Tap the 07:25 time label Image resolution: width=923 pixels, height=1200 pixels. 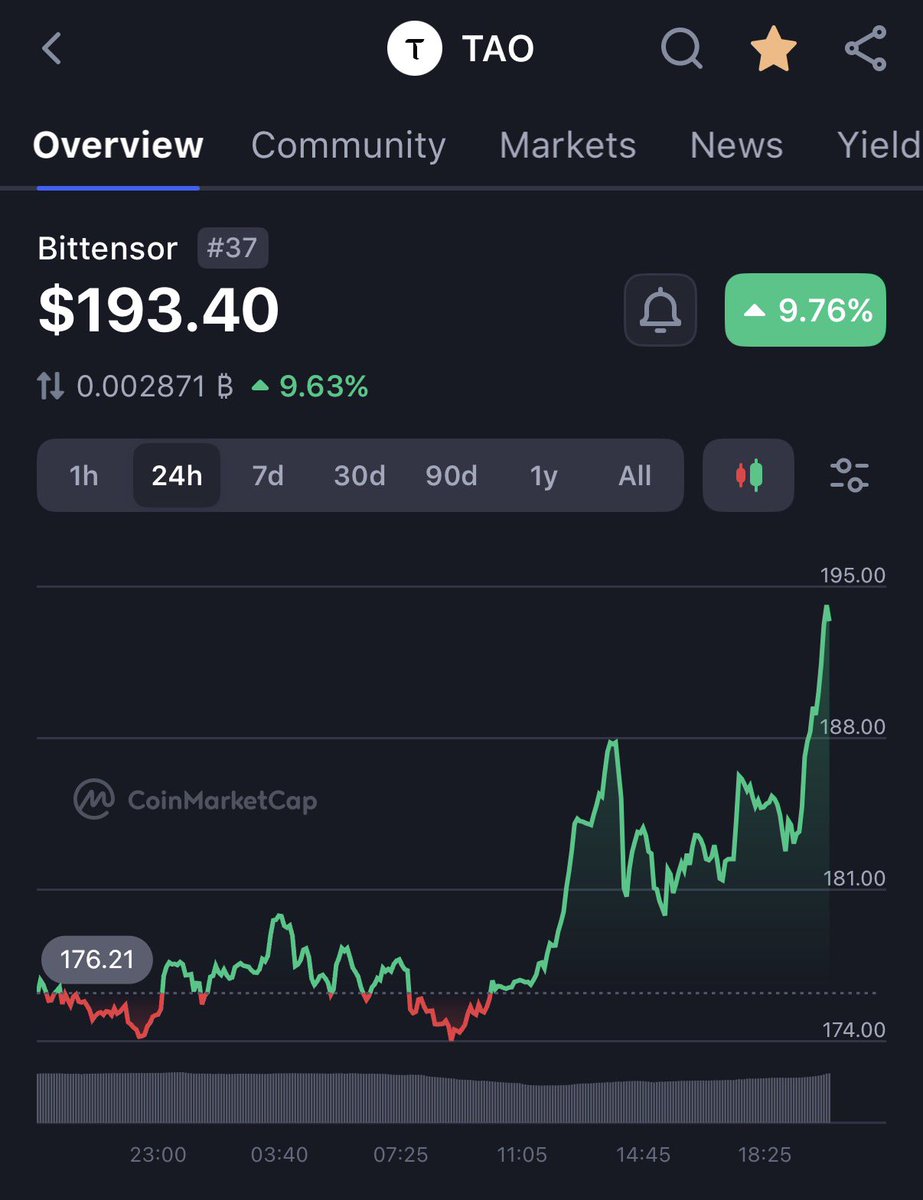(x=400, y=1154)
